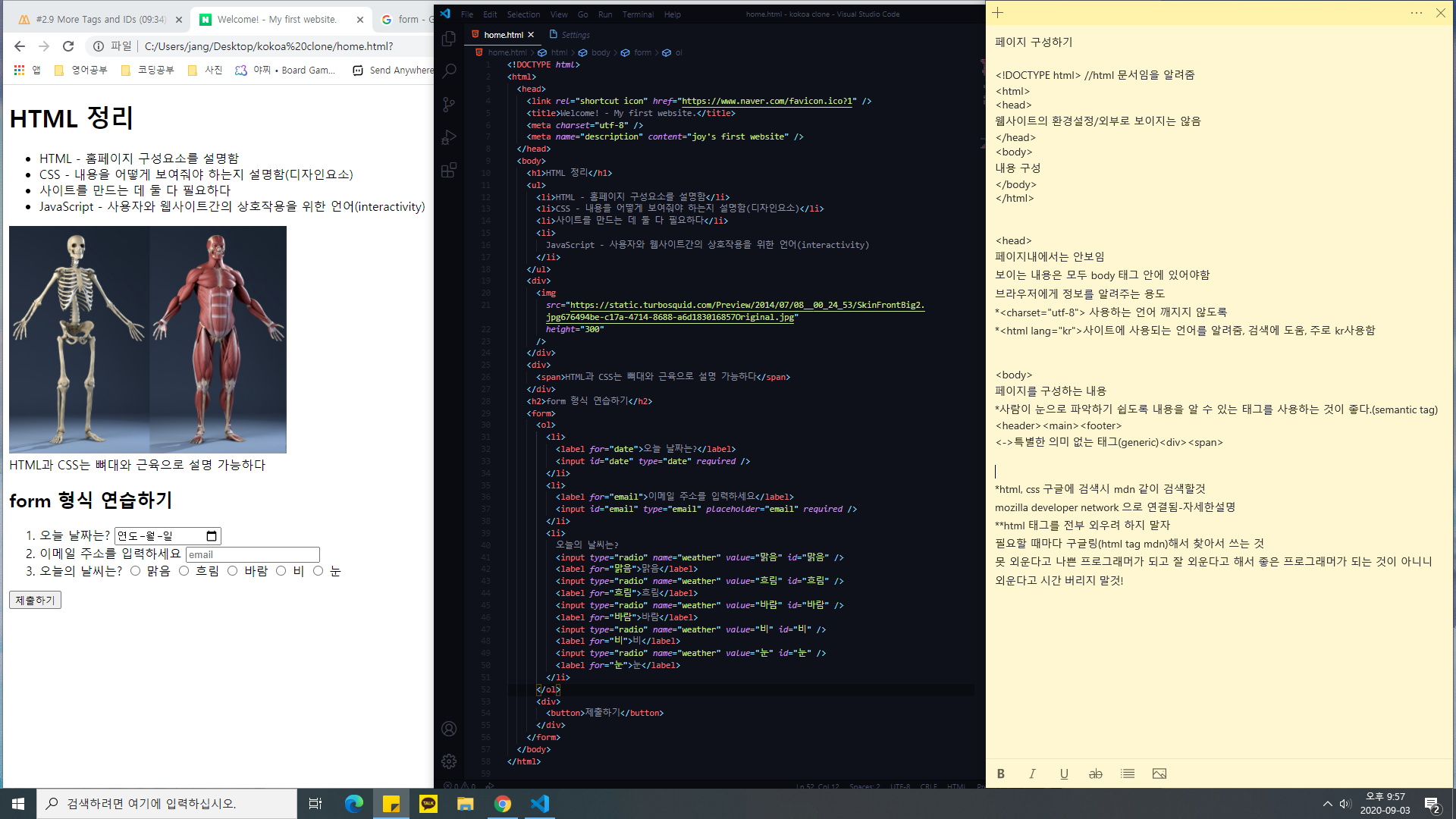Image resolution: width=1456 pixels, height=819 pixels.
Task: Select the 눈 weather radio button
Action: point(318,571)
